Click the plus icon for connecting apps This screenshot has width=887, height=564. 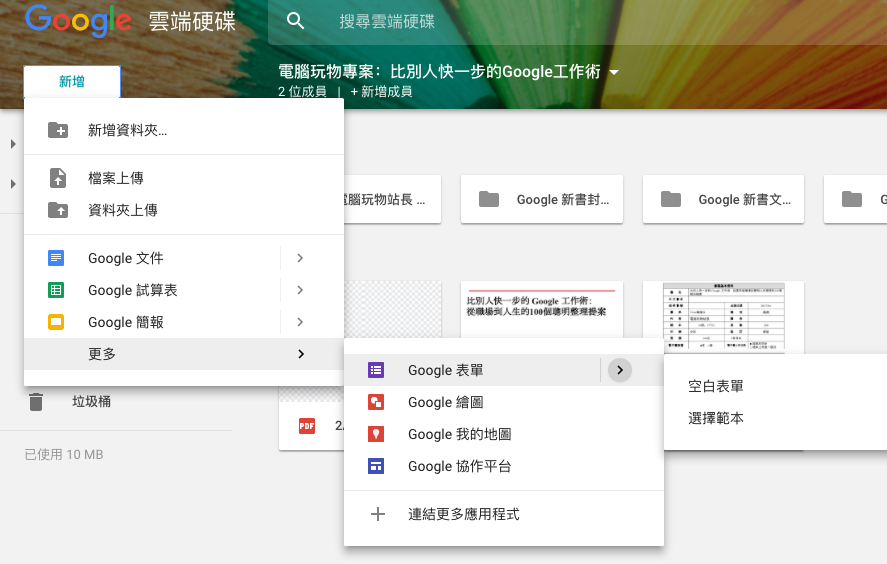click(378, 514)
